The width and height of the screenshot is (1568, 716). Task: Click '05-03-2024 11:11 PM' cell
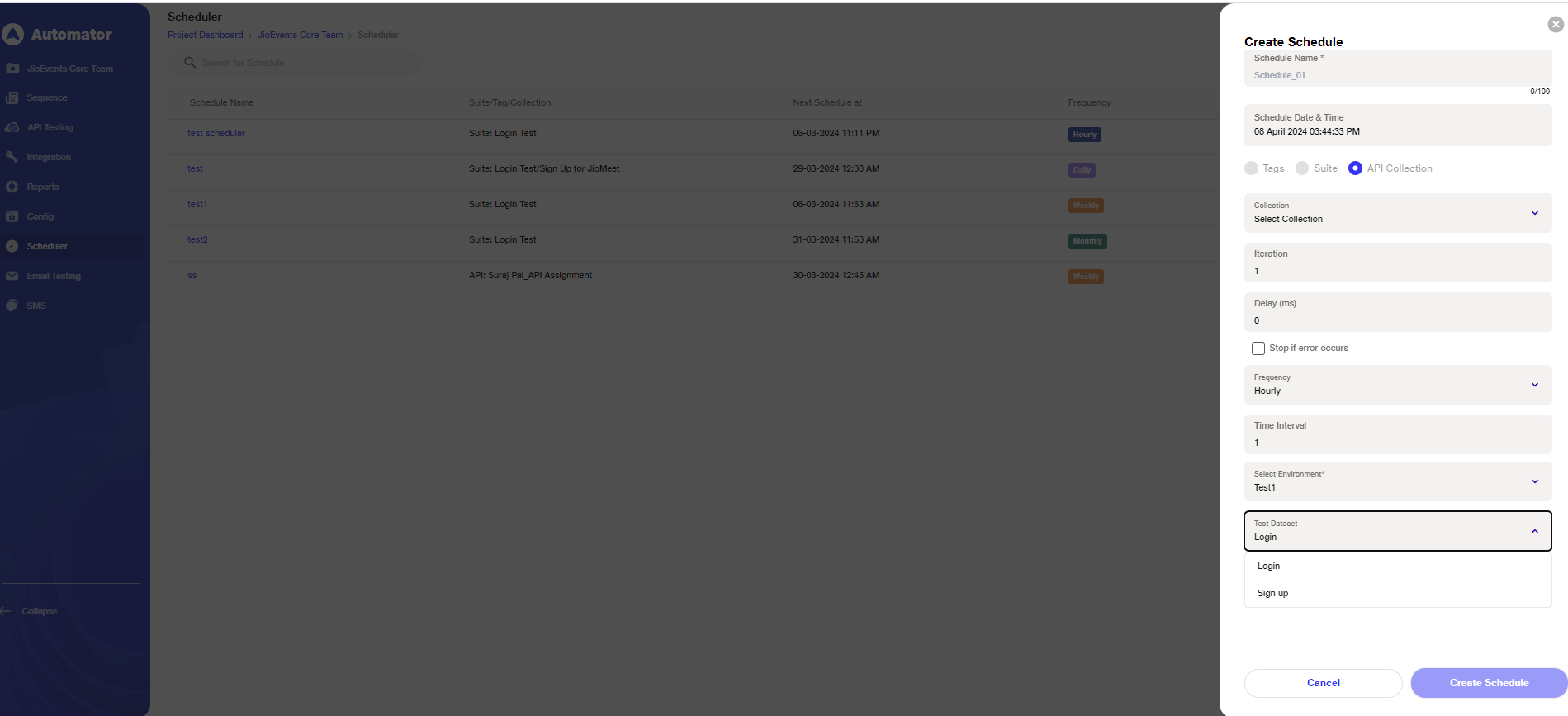(836, 133)
